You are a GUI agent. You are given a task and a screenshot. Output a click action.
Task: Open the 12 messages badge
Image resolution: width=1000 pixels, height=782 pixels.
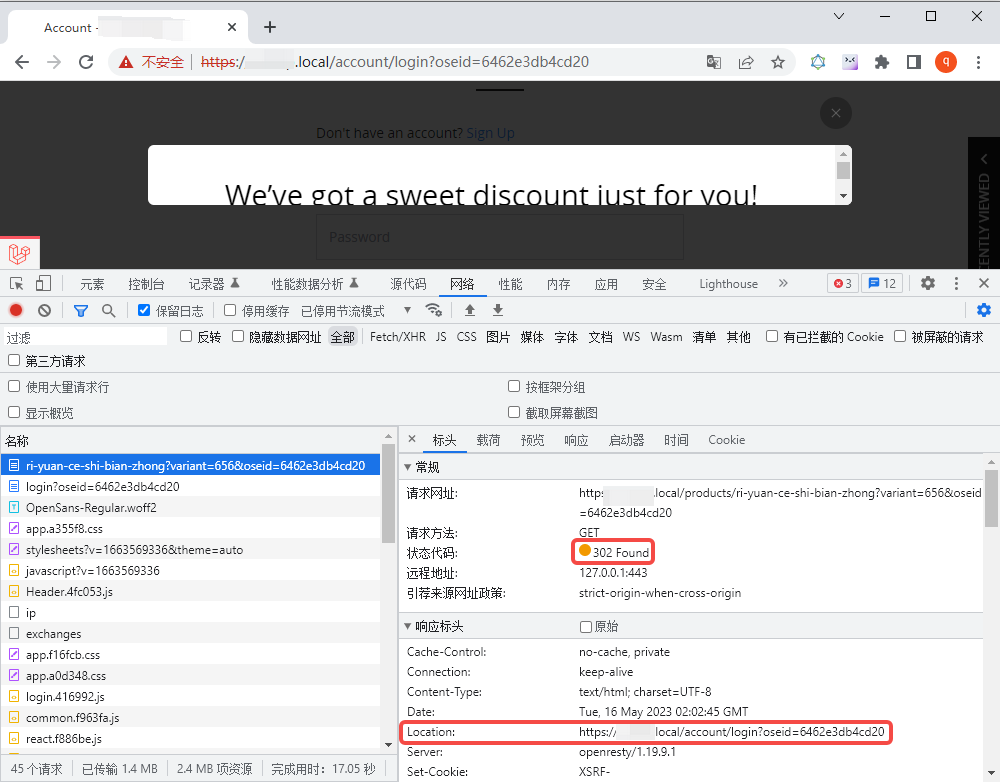(882, 283)
